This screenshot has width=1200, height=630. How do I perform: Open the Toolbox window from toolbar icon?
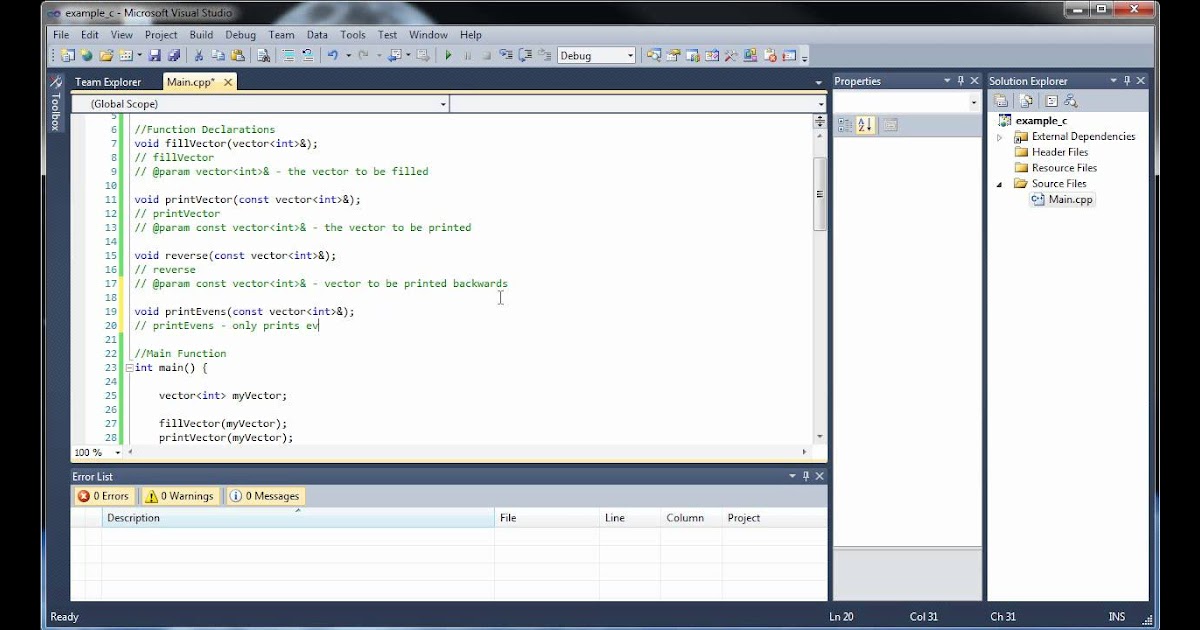(x=730, y=56)
